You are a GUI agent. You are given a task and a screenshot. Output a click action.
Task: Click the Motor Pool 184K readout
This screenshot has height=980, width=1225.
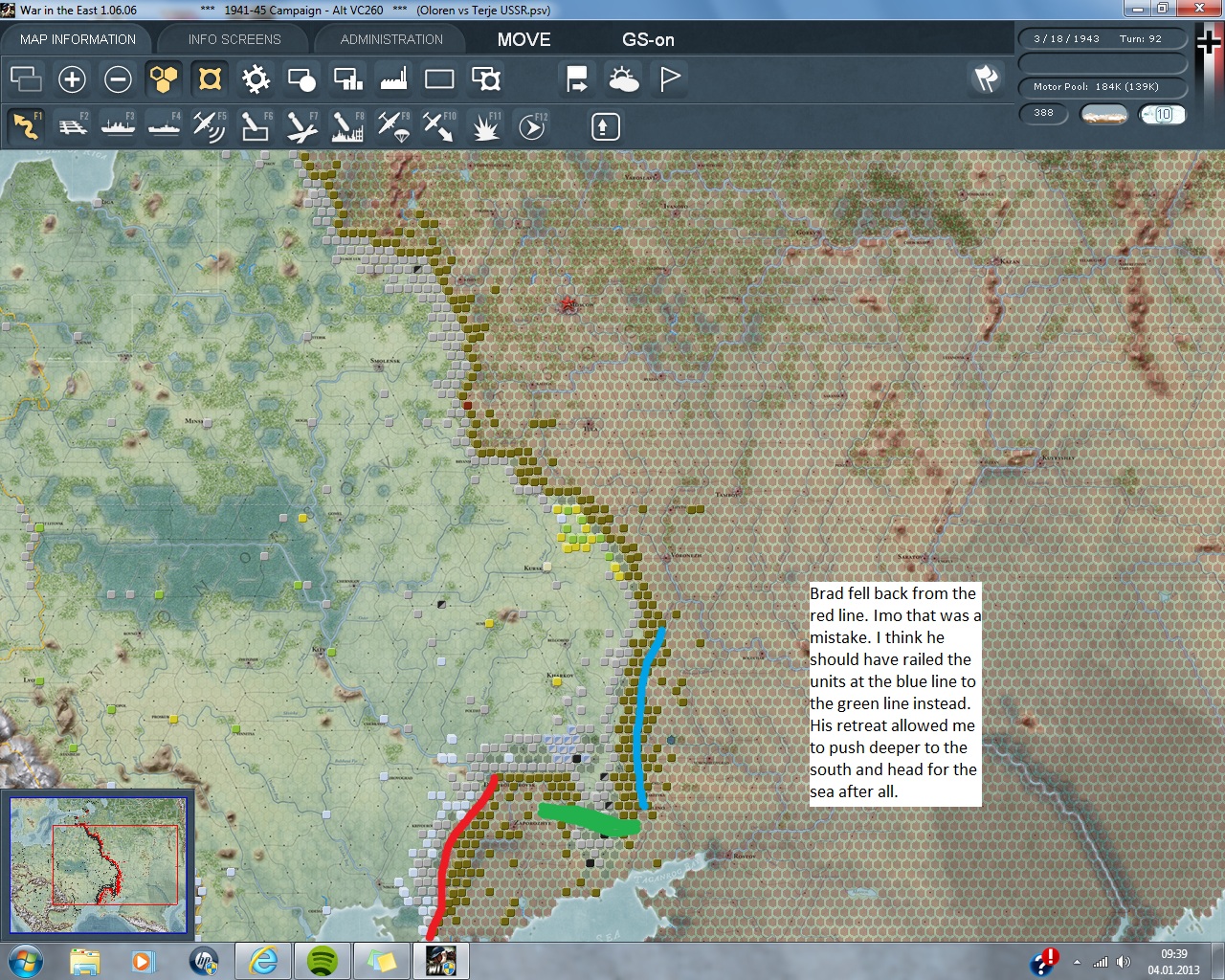click(x=1102, y=87)
